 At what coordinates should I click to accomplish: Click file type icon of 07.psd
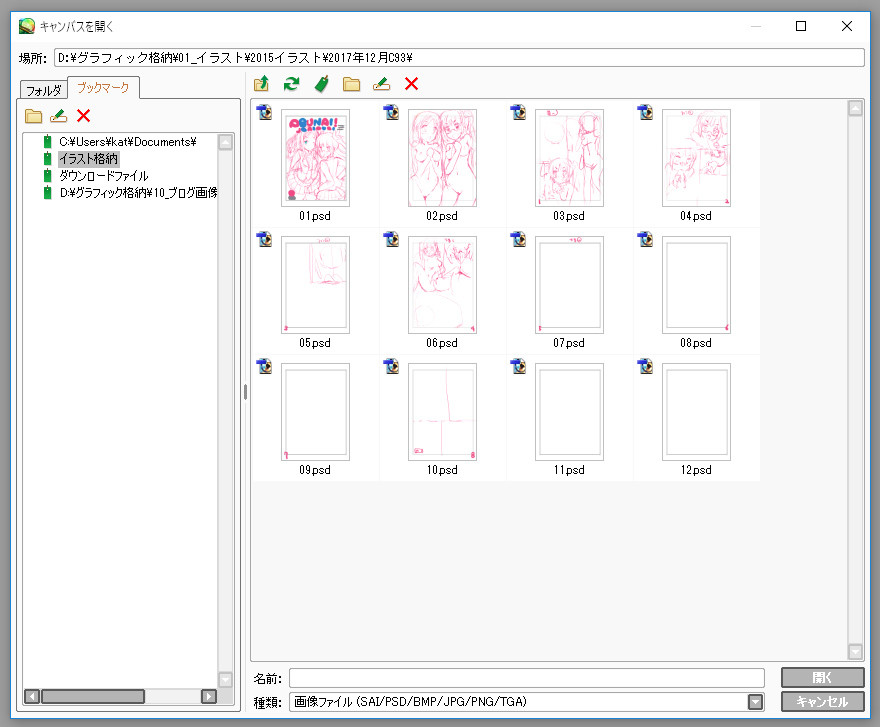(x=518, y=239)
